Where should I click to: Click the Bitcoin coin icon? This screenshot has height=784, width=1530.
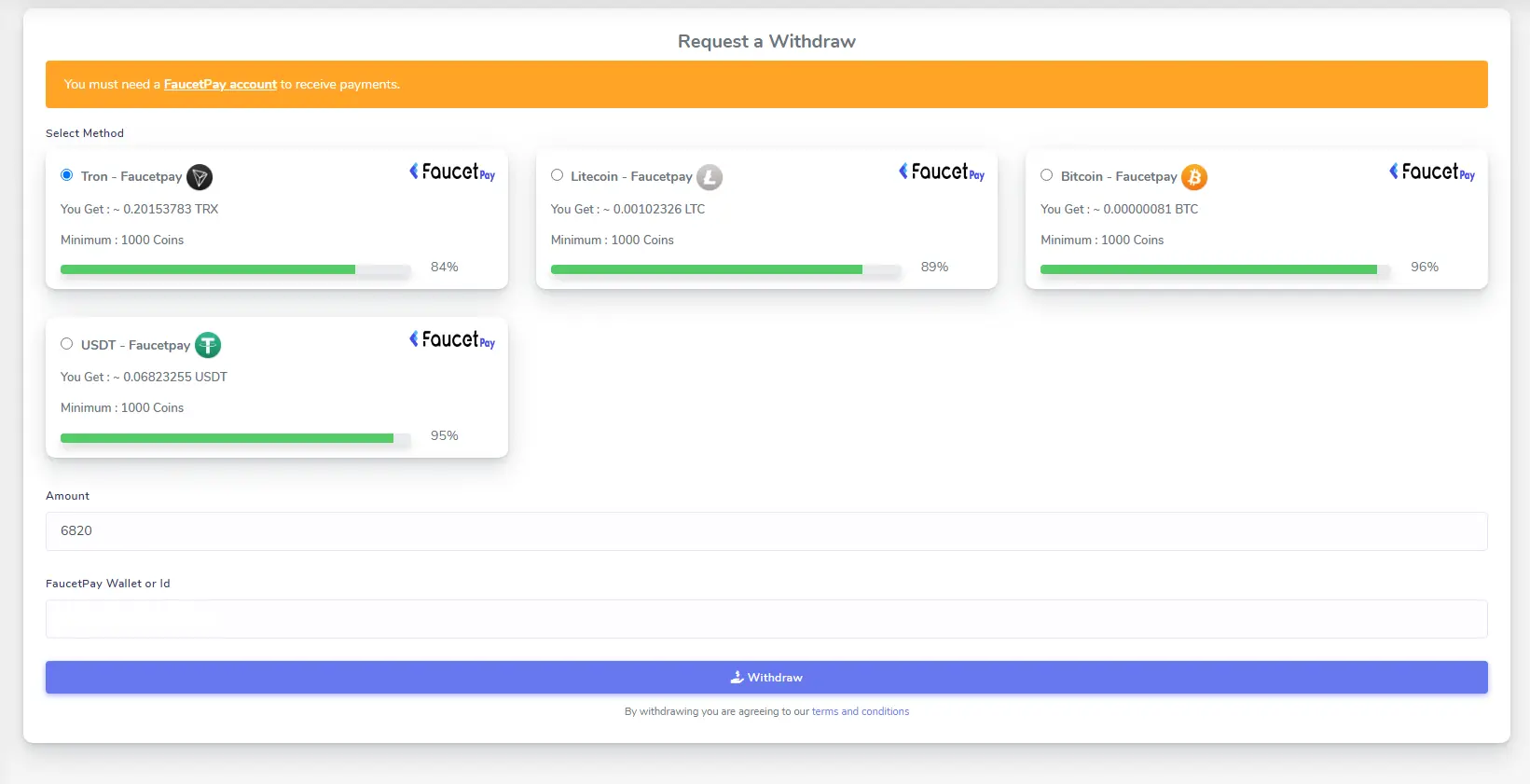tap(1194, 177)
